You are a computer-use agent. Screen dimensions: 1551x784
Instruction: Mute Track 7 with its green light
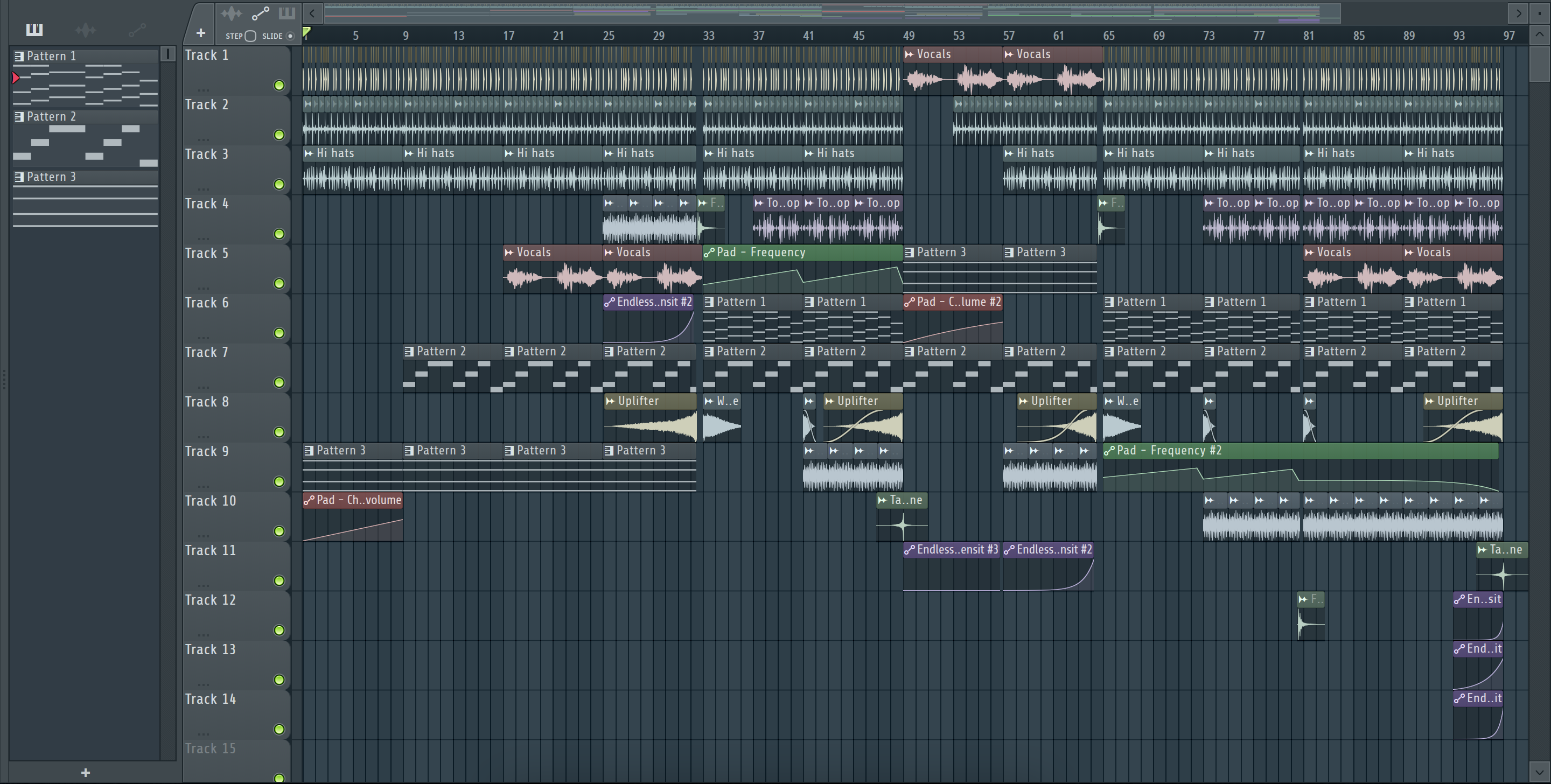click(x=279, y=382)
